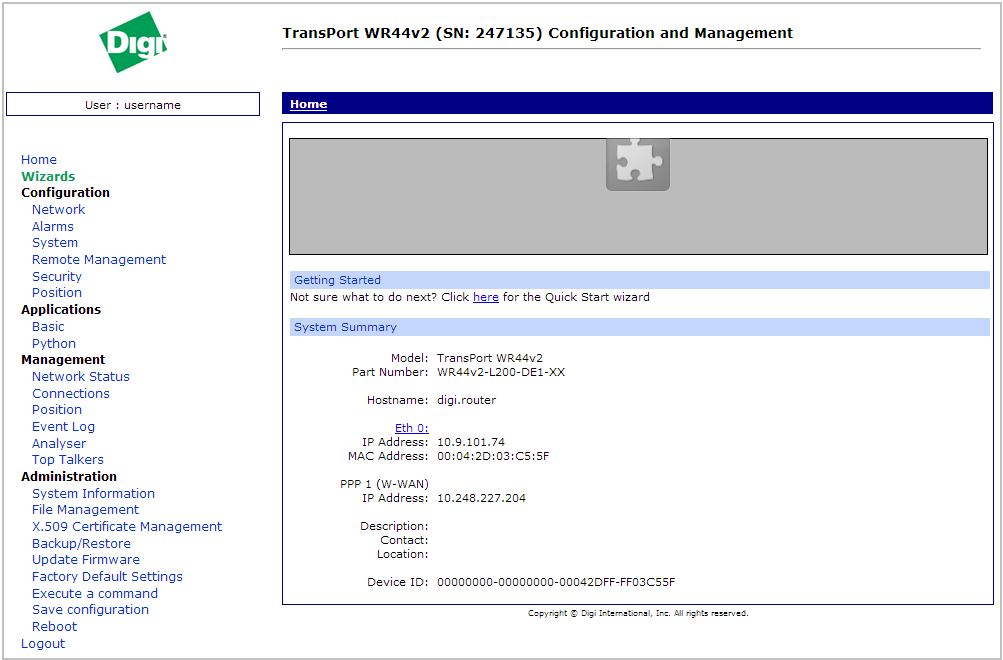
Task: Open Python under Applications
Action: click(x=54, y=344)
